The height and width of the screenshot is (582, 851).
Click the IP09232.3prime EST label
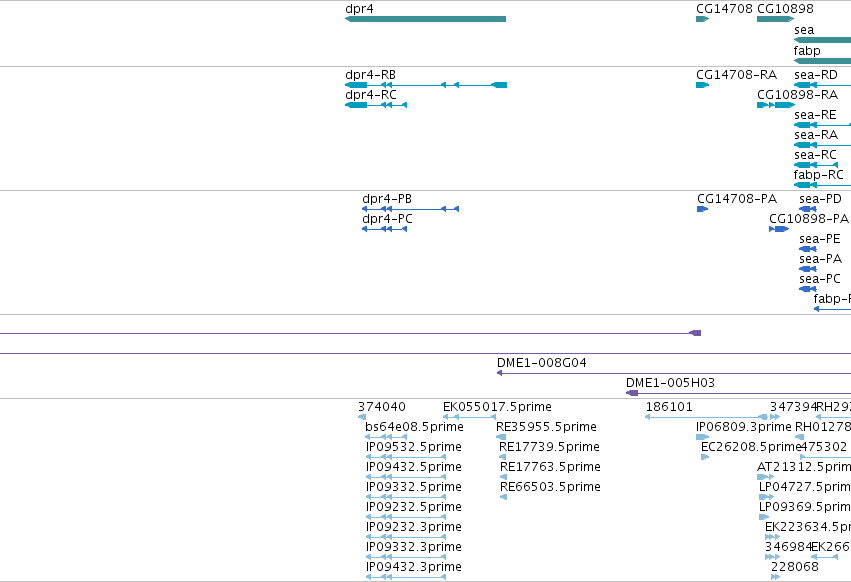[x=414, y=527]
